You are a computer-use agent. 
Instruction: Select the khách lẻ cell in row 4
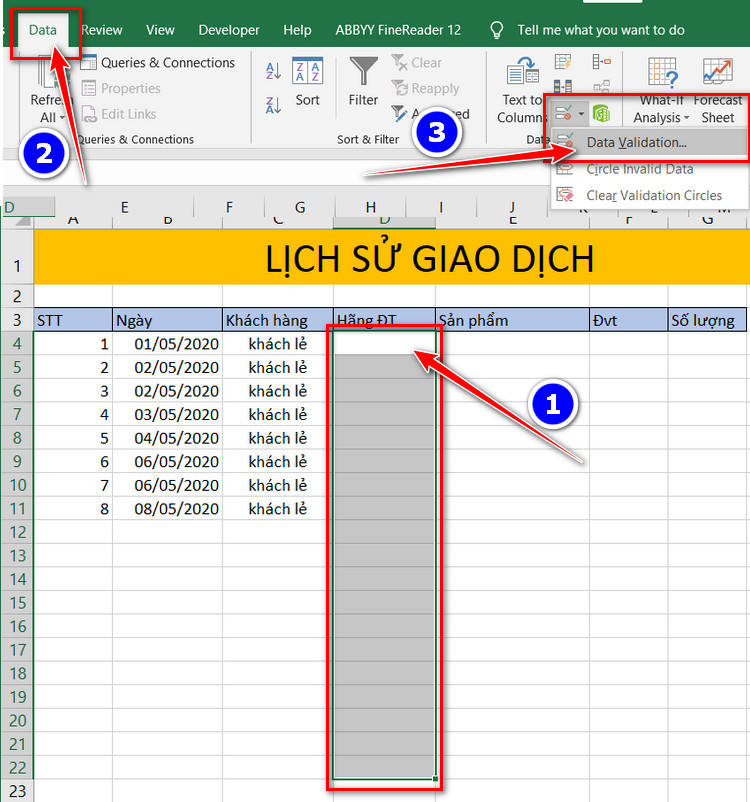coord(278,344)
